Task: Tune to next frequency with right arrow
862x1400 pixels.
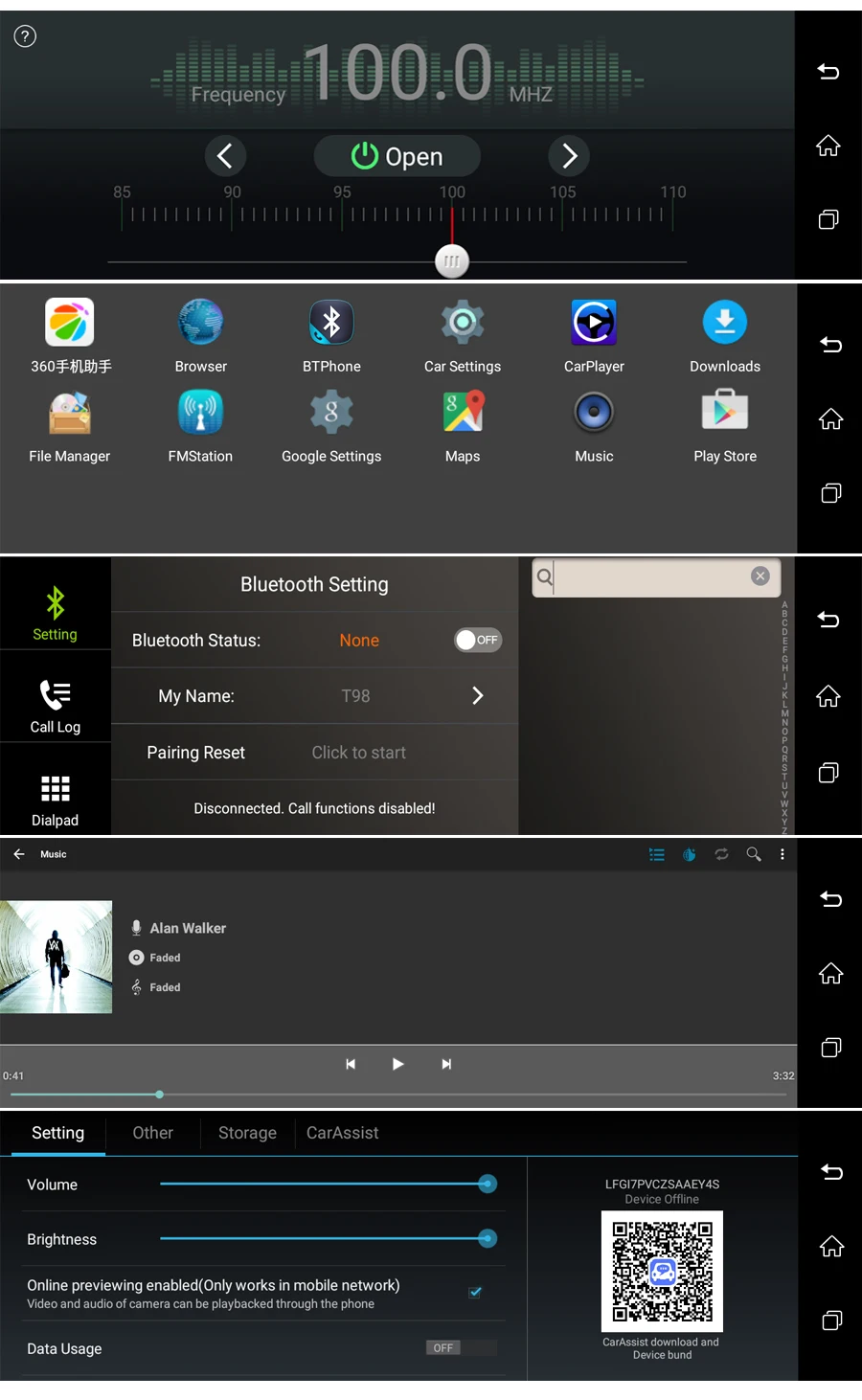Action: pos(569,156)
